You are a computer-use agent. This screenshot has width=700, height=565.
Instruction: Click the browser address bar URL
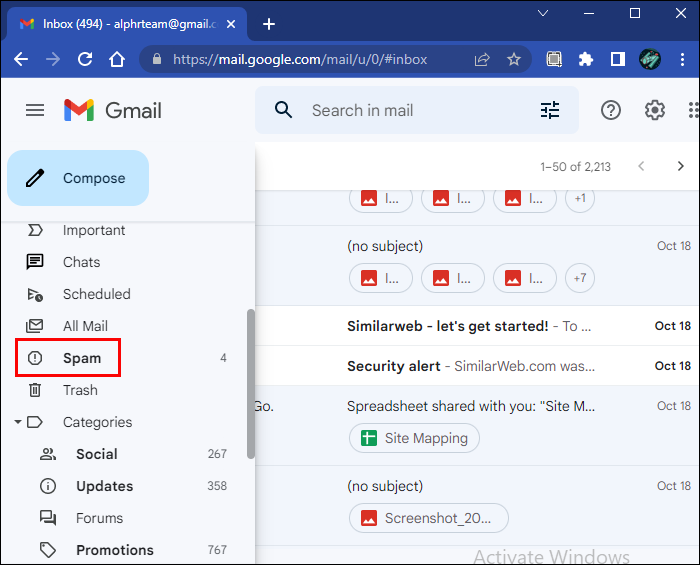click(x=300, y=59)
